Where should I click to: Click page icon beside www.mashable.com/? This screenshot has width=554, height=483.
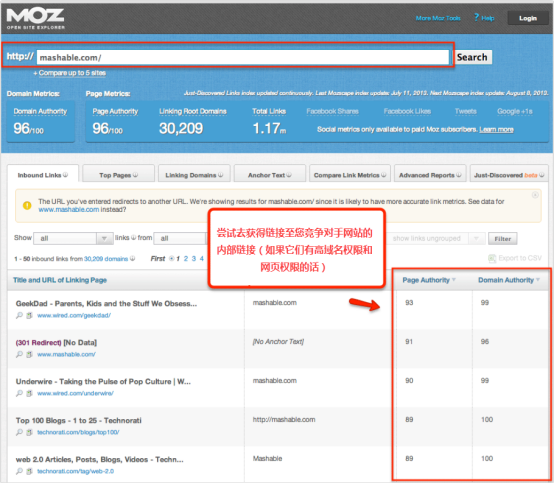(x=29, y=354)
